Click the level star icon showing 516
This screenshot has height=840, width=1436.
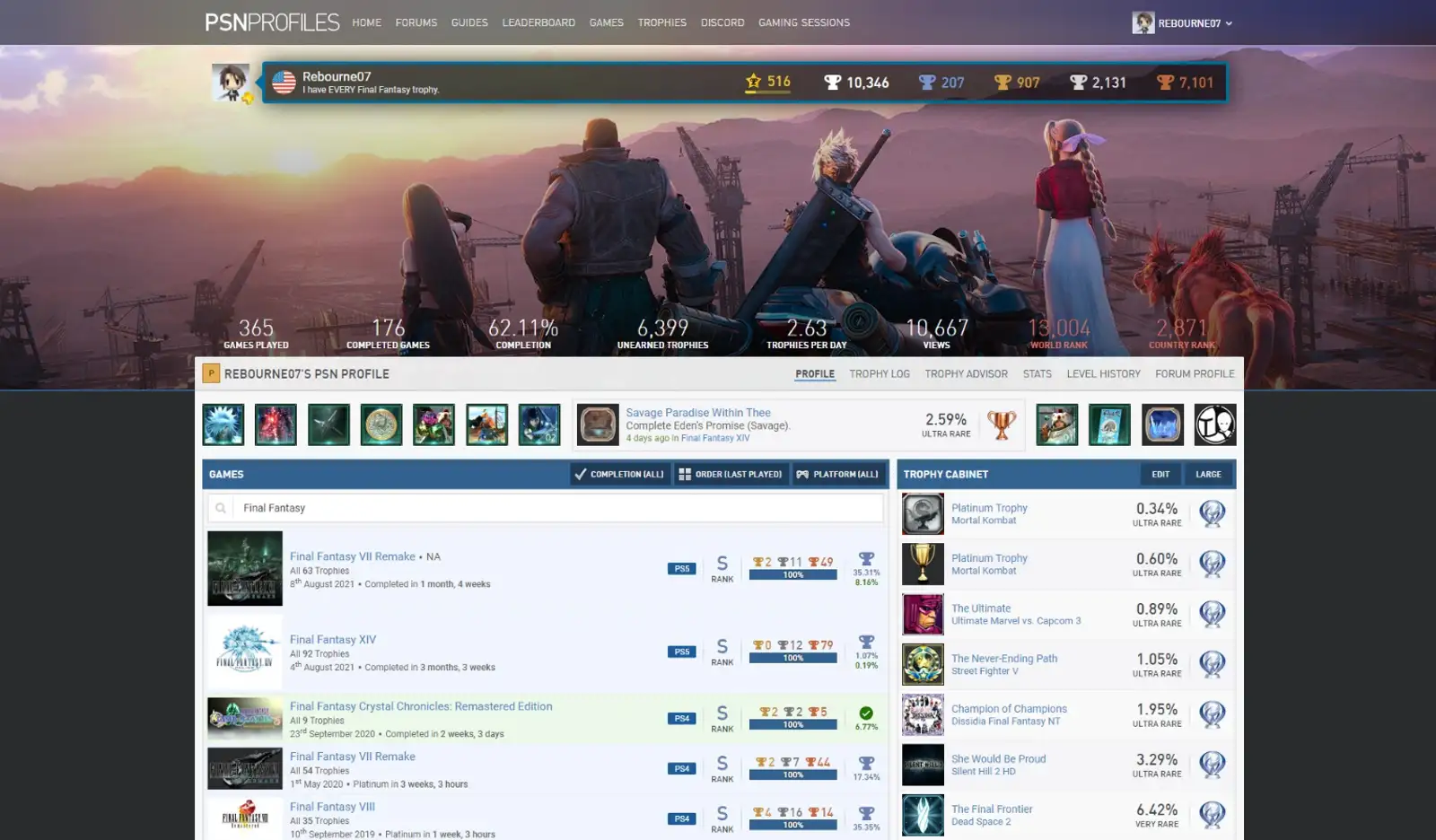coord(753,82)
